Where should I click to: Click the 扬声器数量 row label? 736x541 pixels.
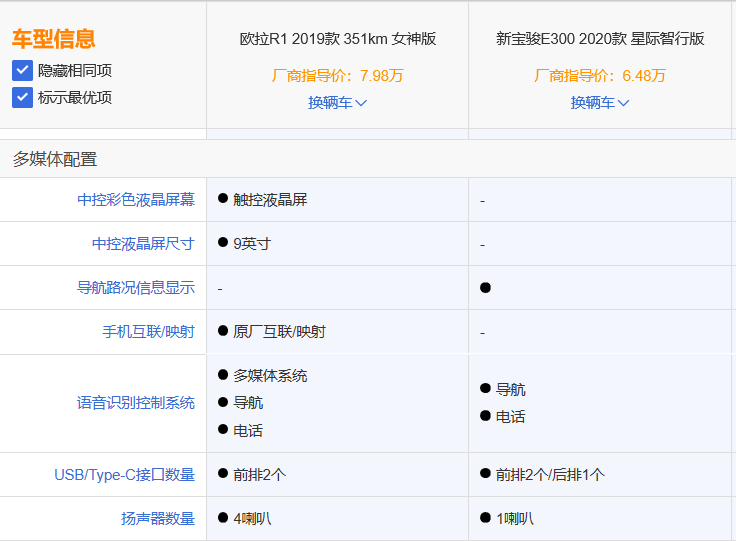point(157,518)
